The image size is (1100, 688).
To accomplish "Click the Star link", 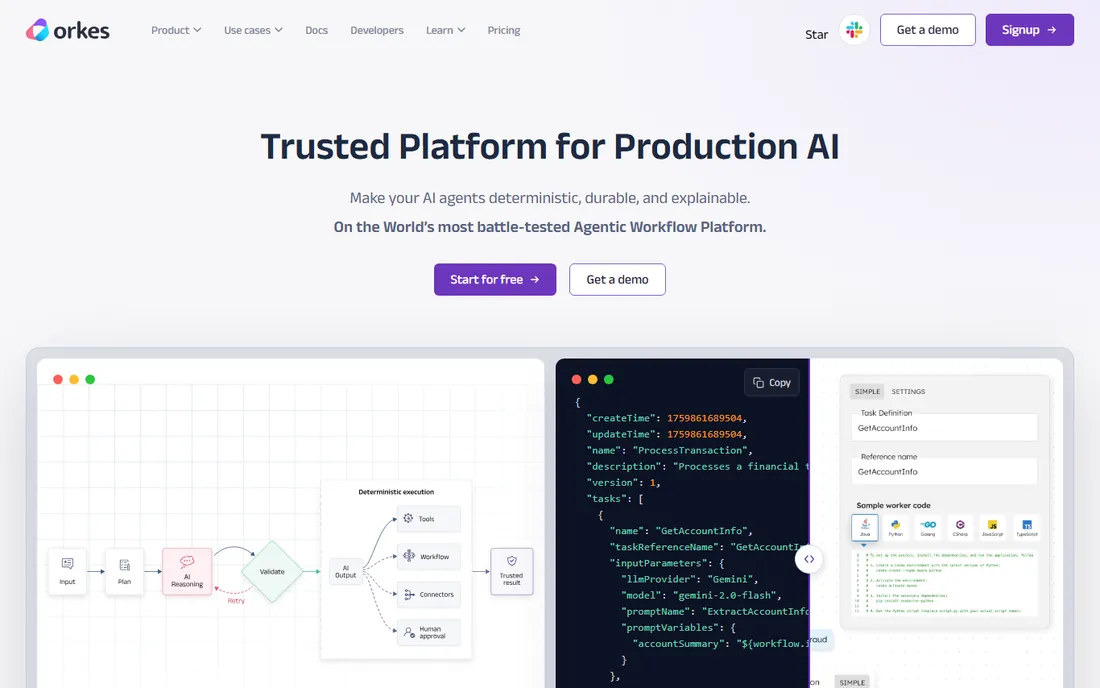I will 817,34.
